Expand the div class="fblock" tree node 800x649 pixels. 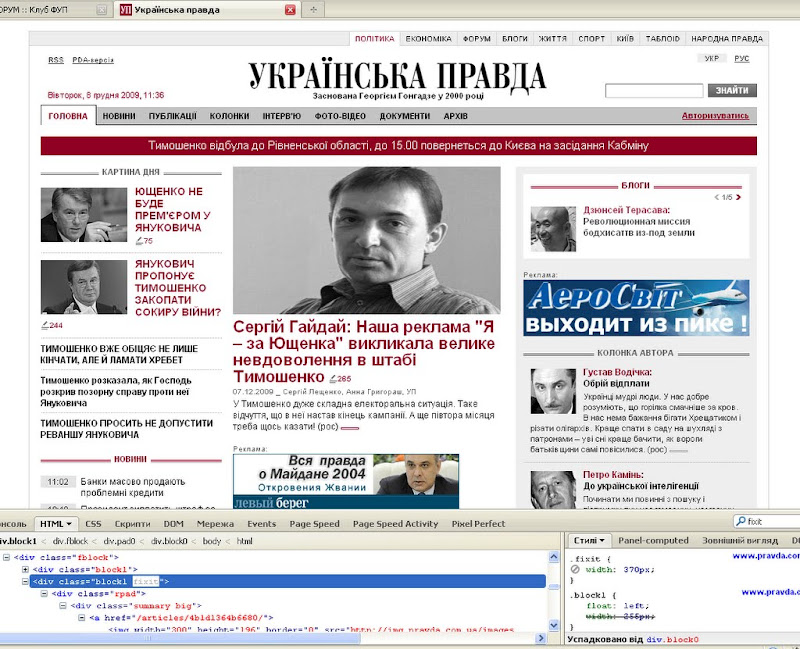[5, 557]
